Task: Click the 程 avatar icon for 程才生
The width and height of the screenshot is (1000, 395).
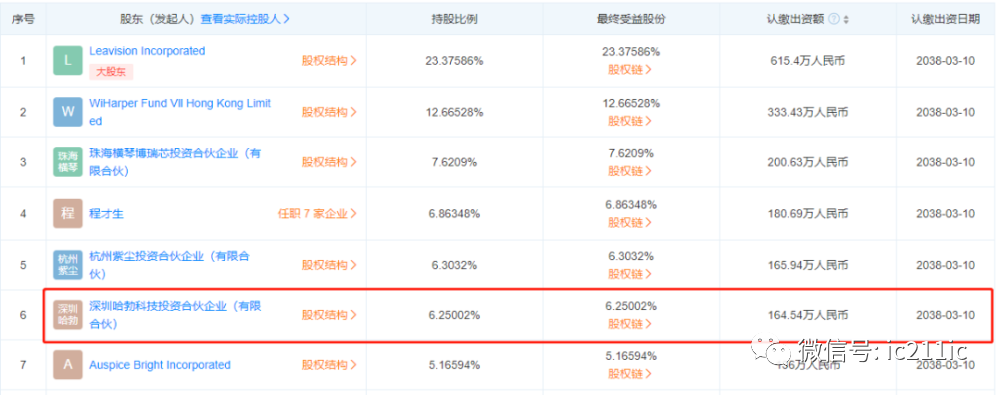Action: [x=68, y=214]
